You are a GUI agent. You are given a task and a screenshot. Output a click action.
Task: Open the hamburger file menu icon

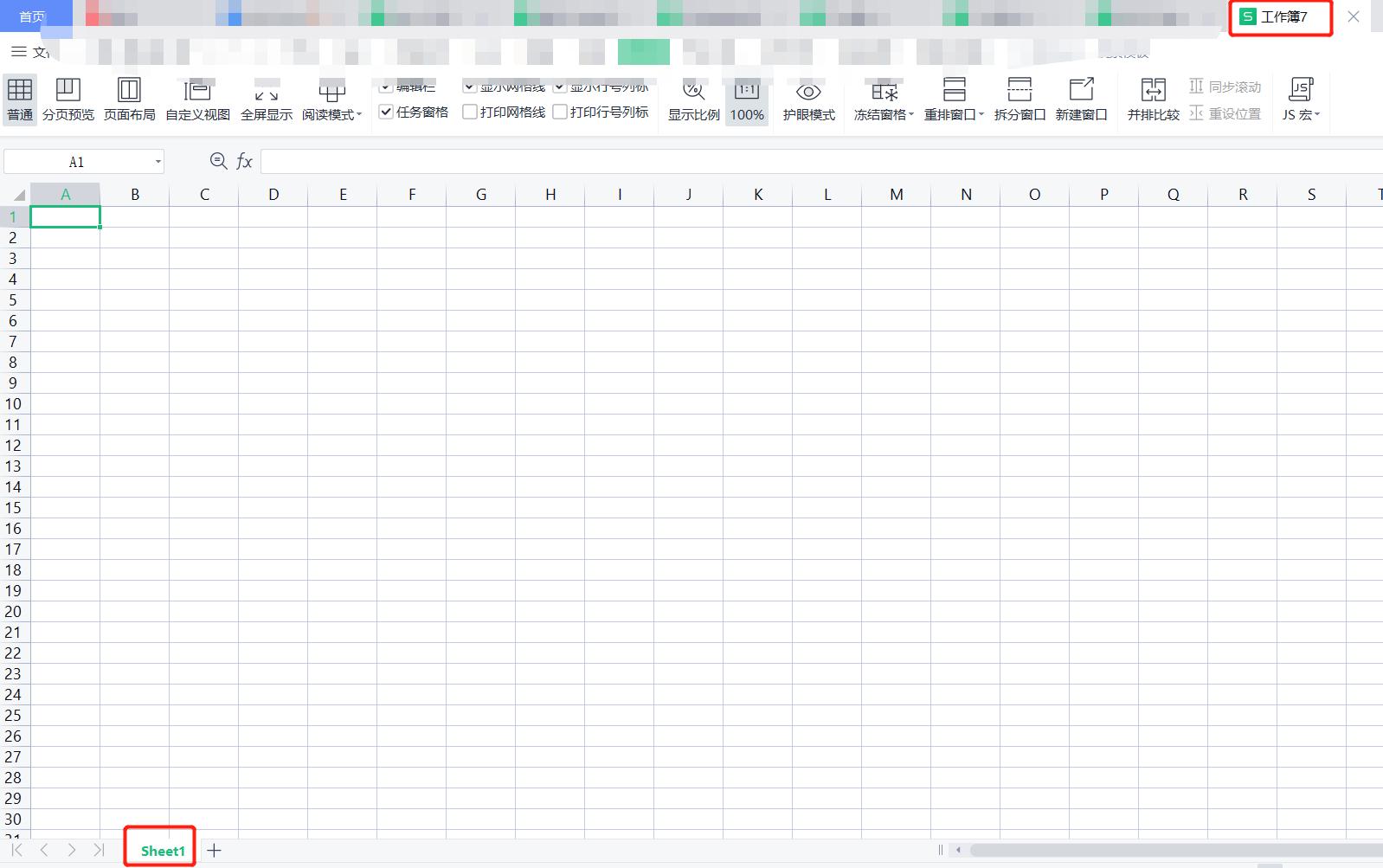18,52
